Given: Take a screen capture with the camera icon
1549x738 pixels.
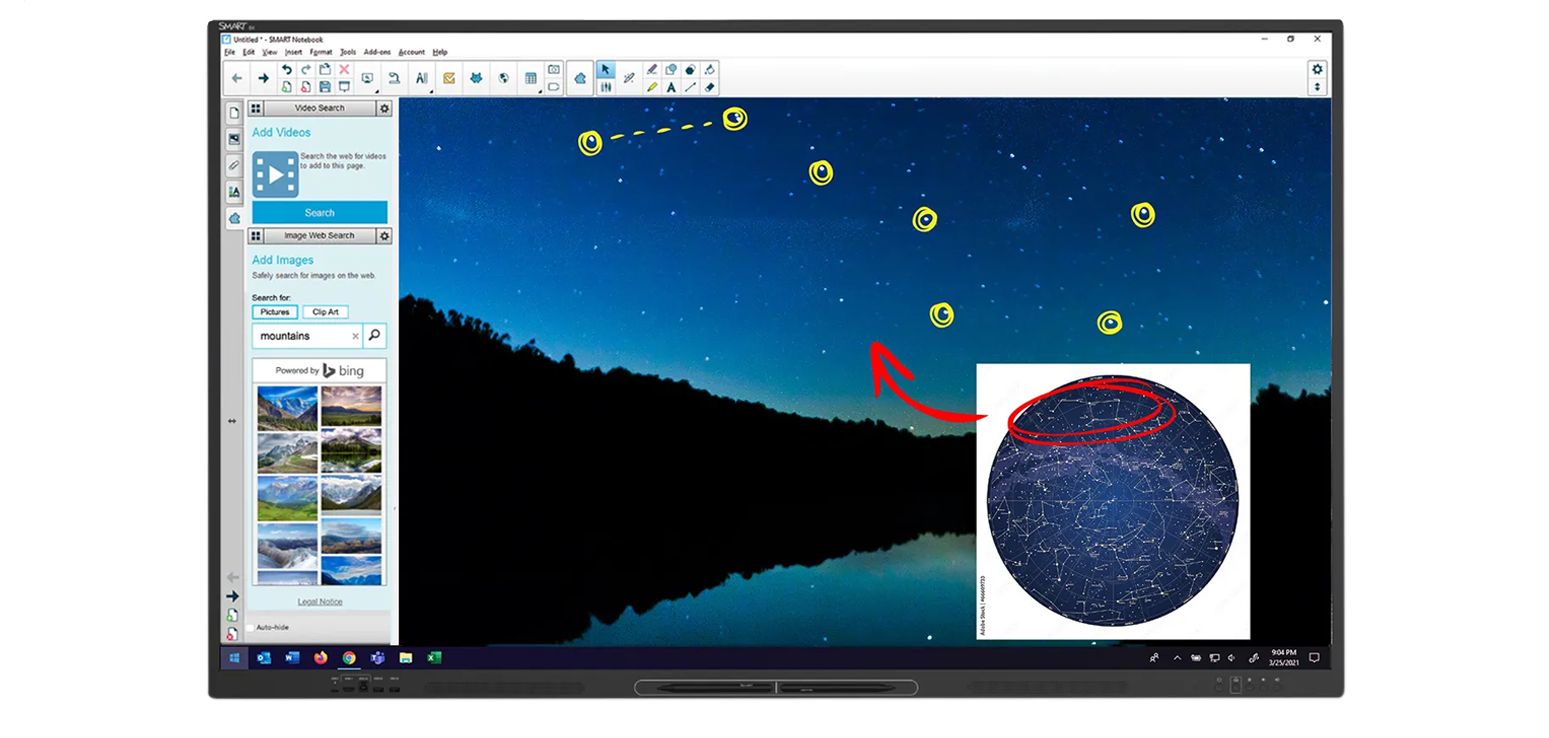Looking at the screenshot, I should click(x=554, y=69).
